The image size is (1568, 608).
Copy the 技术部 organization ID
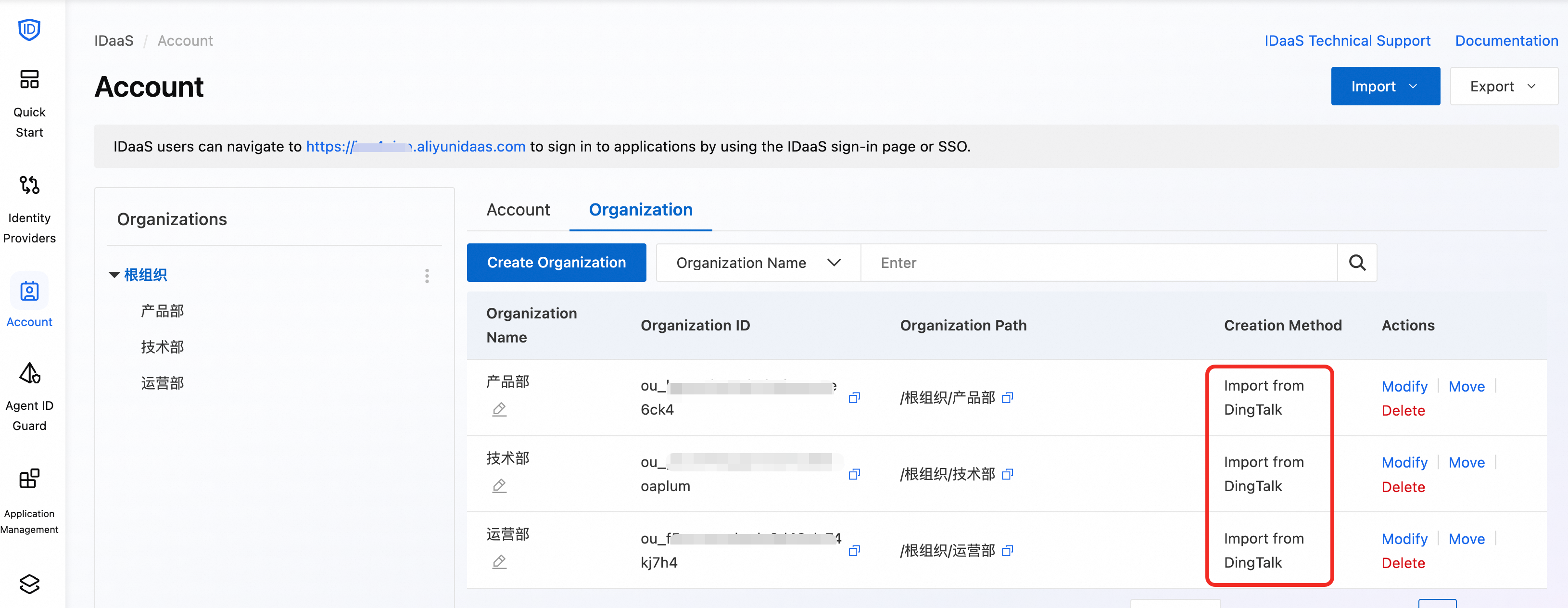tap(854, 473)
